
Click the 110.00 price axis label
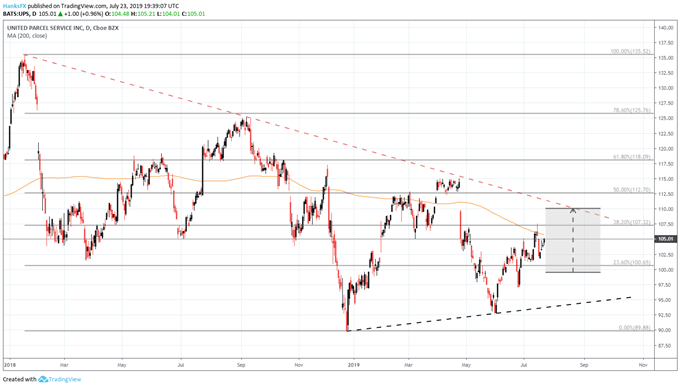click(x=665, y=209)
